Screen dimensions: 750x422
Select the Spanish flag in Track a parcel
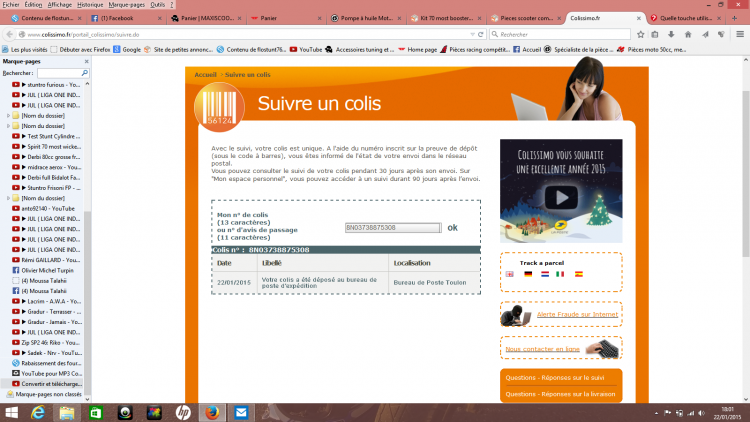pos(579,274)
